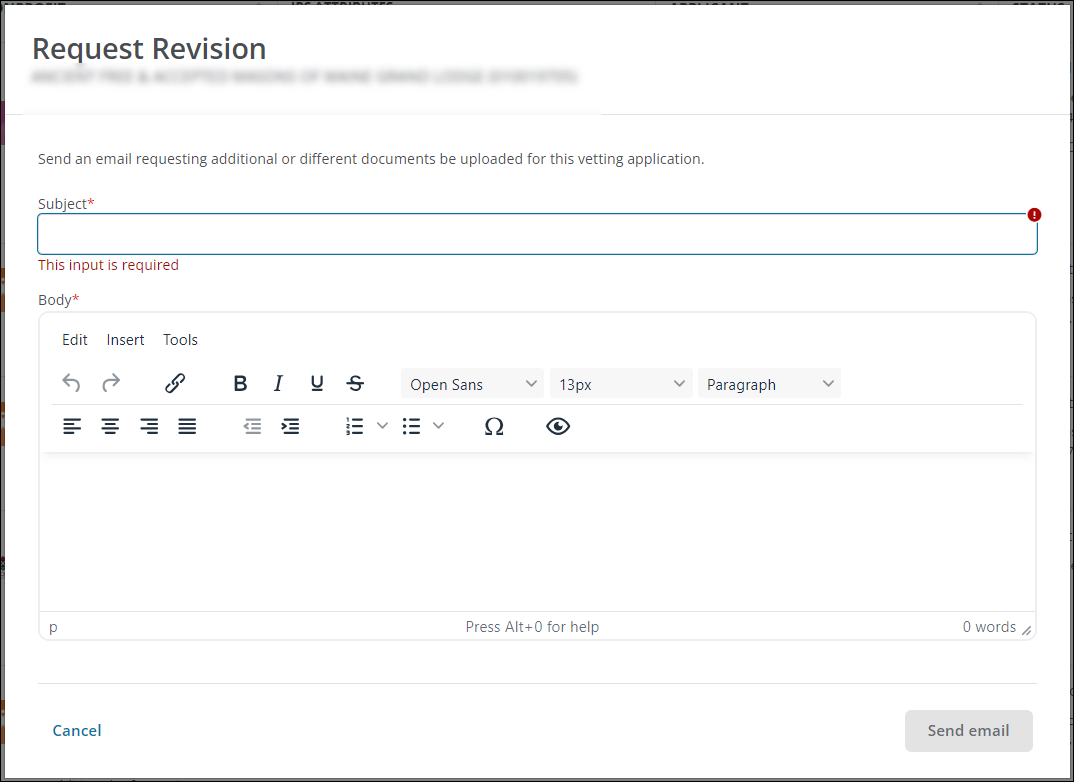Open the Edit menu
The image size is (1074, 782).
click(75, 340)
